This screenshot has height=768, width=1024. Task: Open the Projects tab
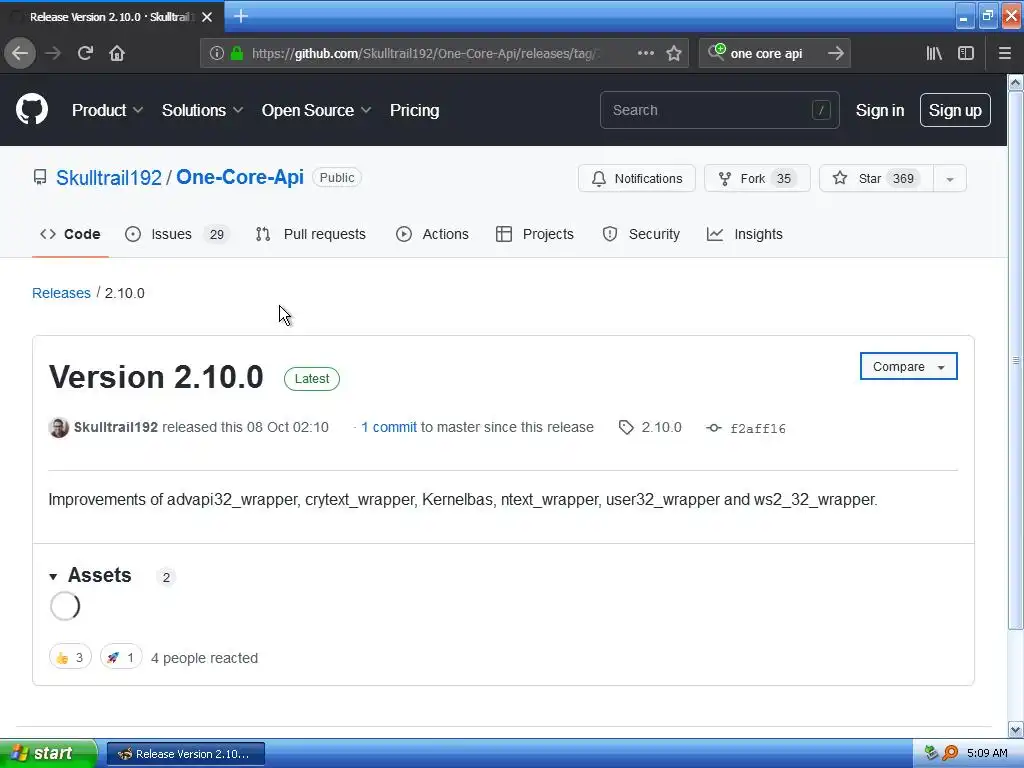(x=535, y=234)
